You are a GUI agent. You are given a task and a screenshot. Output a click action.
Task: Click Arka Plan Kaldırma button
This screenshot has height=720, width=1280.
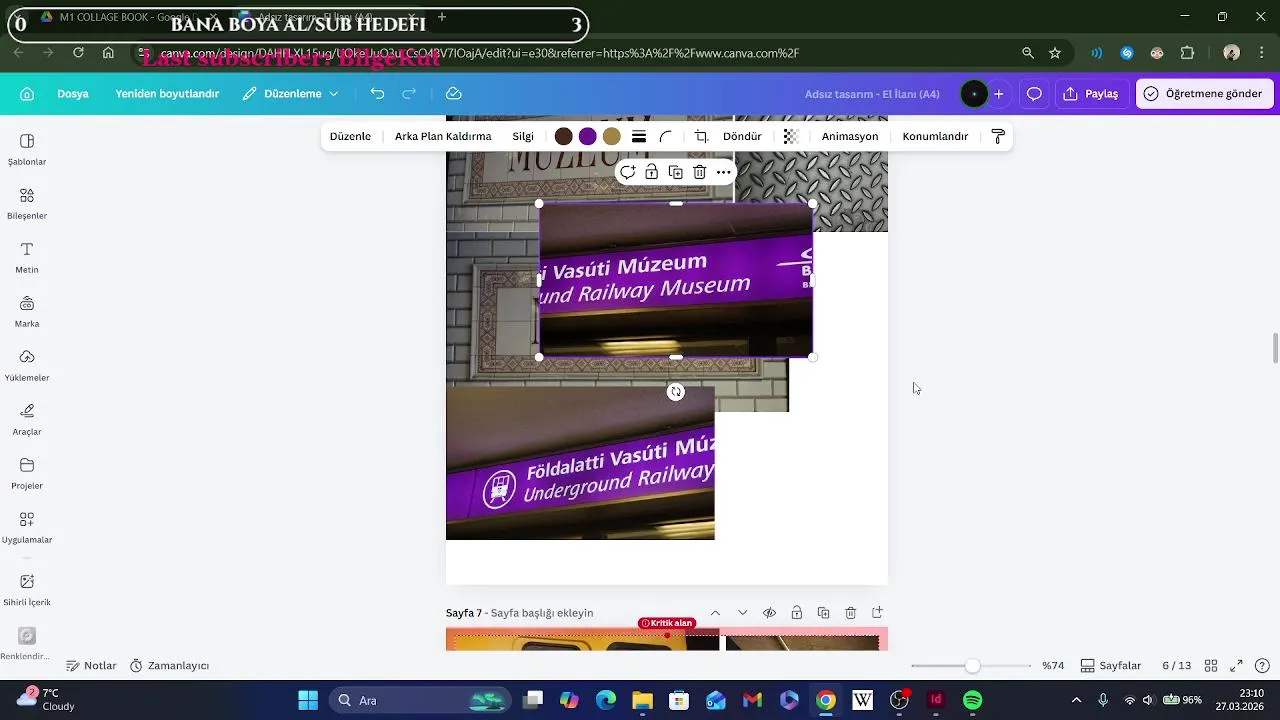click(x=443, y=137)
